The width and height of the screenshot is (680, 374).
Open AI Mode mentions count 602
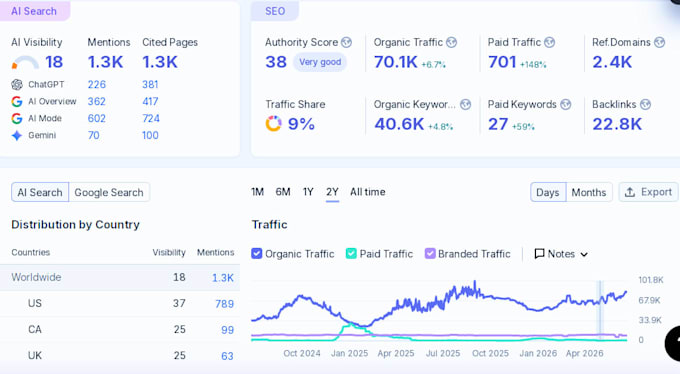coord(97,118)
